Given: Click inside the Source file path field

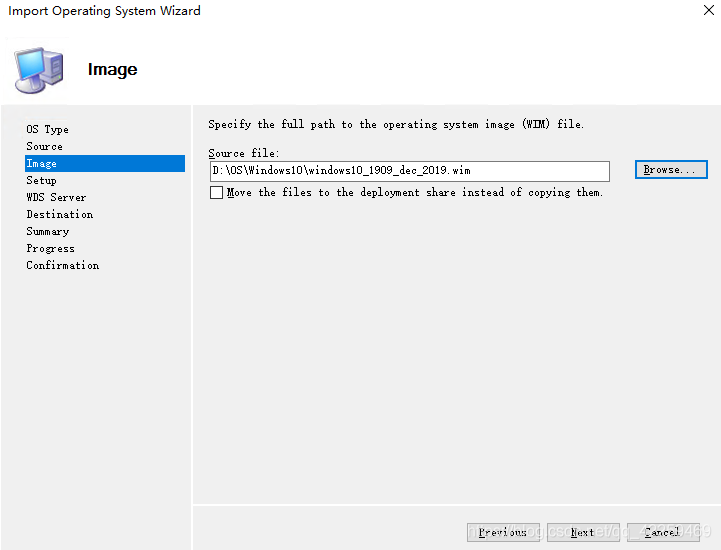Looking at the screenshot, I should click(408, 171).
